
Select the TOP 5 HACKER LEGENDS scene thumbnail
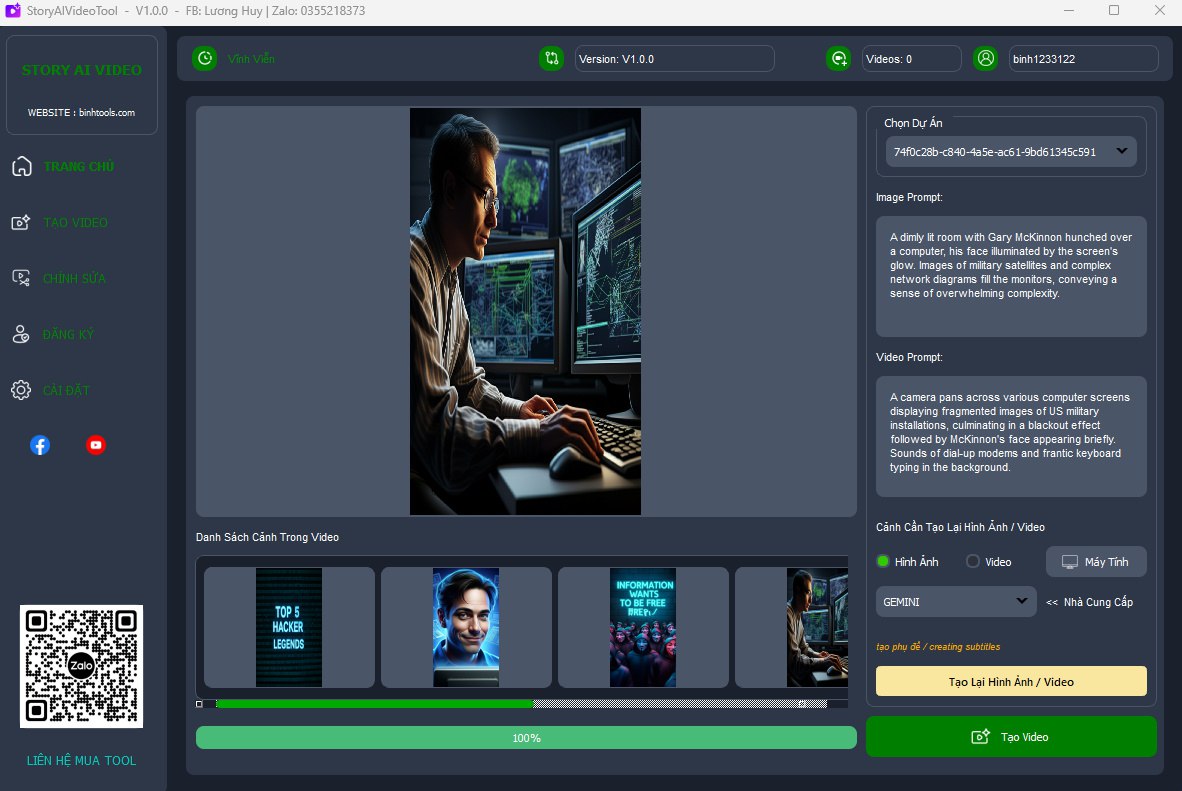[x=289, y=627]
